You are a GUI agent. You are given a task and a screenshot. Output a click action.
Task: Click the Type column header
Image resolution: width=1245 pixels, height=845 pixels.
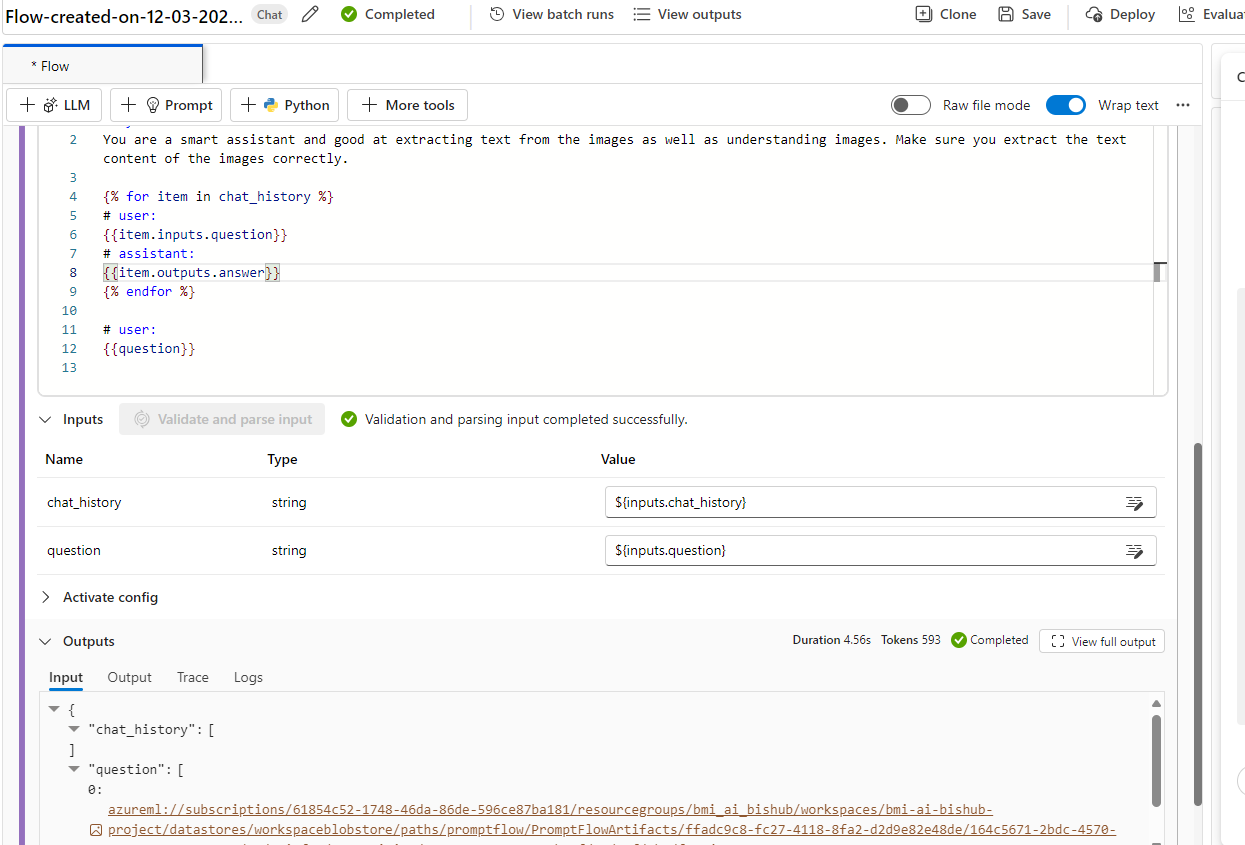tap(282, 459)
